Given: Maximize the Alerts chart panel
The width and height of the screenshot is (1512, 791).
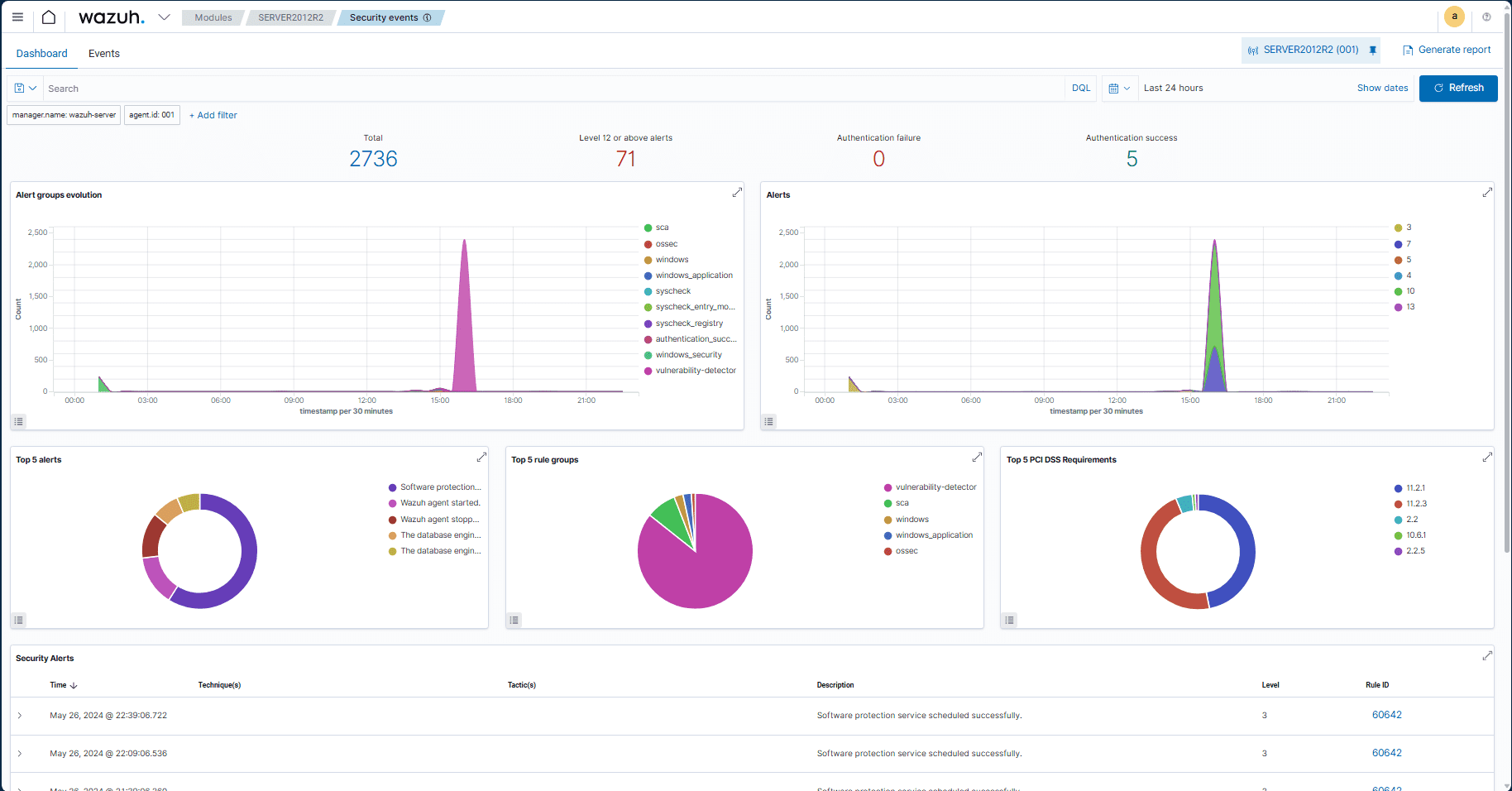Looking at the screenshot, I should click(x=1486, y=193).
